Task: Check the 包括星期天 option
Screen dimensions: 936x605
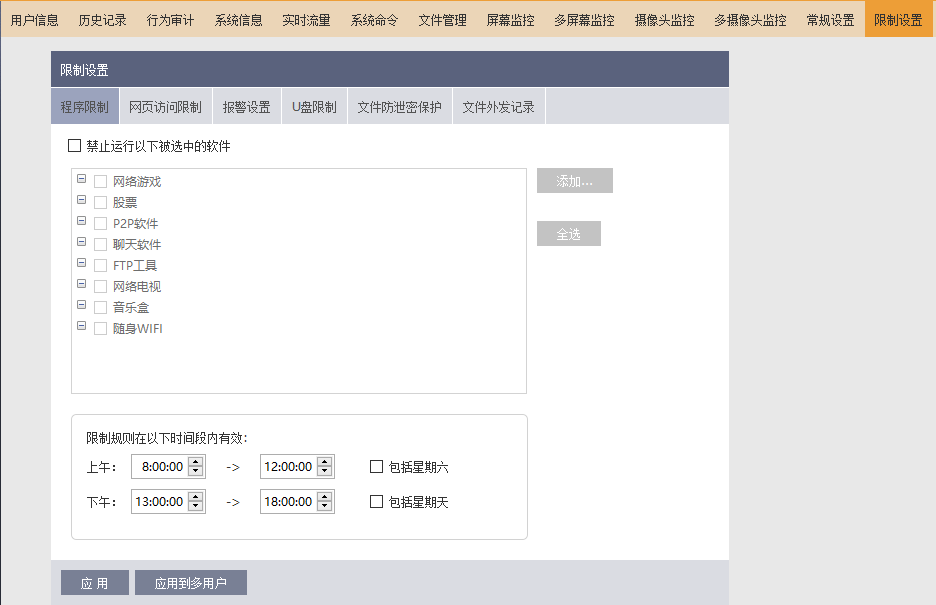Action: click(x=376, y=502)
